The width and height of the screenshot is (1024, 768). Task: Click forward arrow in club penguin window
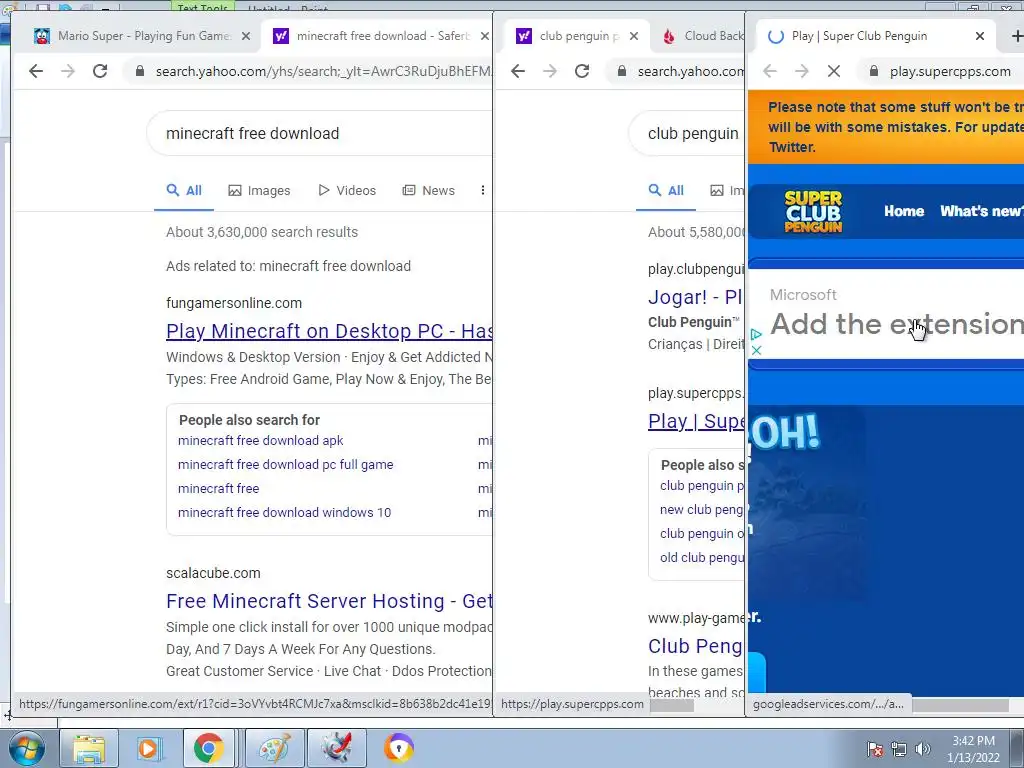coord(550,71)
